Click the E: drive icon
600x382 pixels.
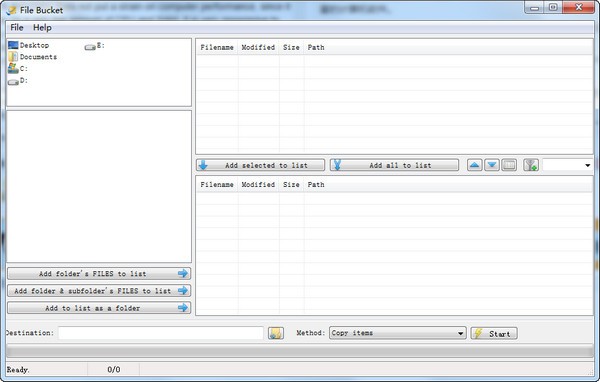tap(90, 47)
